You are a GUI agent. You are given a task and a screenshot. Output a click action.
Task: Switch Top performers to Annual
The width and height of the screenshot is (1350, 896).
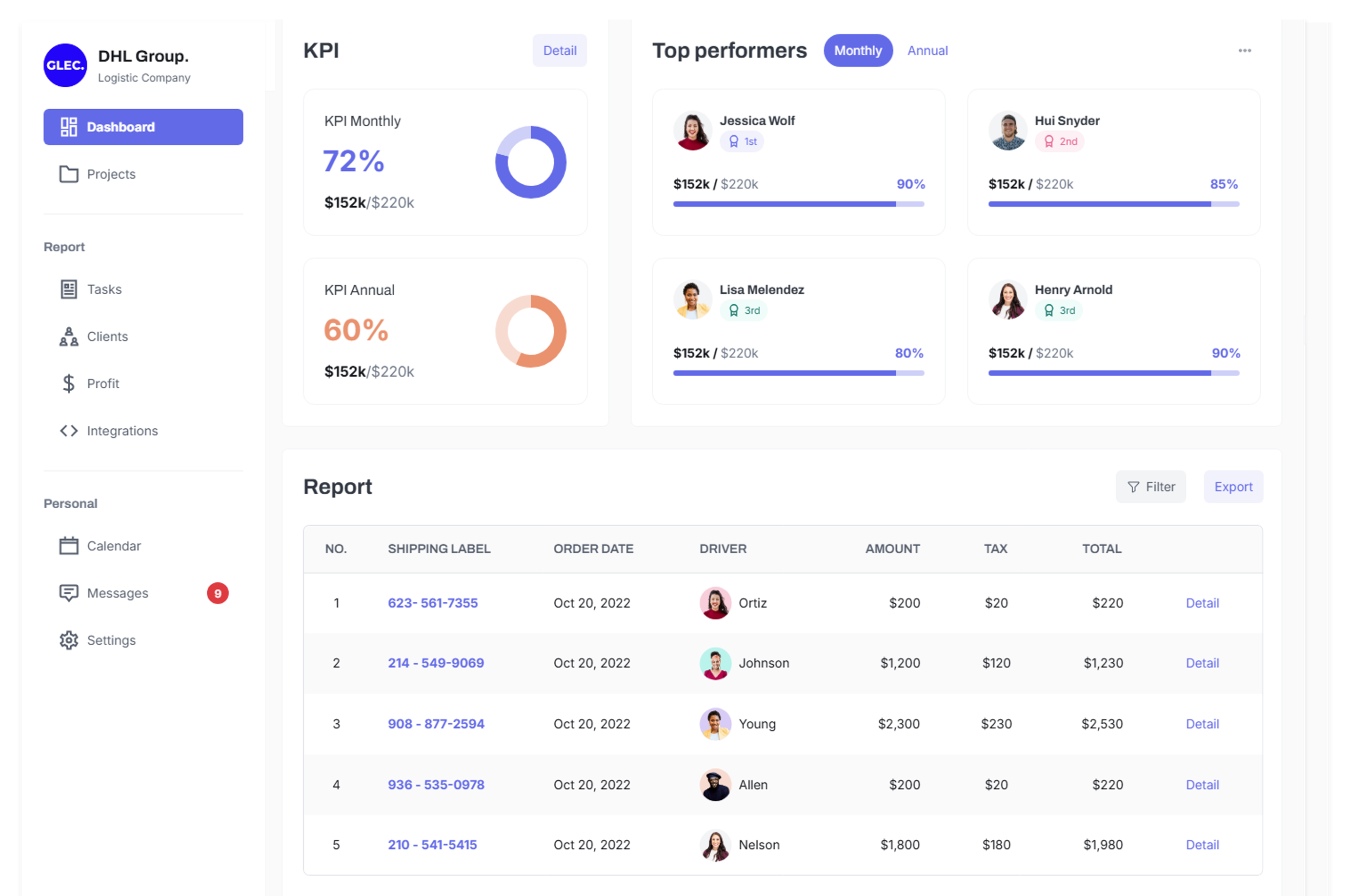927,50
